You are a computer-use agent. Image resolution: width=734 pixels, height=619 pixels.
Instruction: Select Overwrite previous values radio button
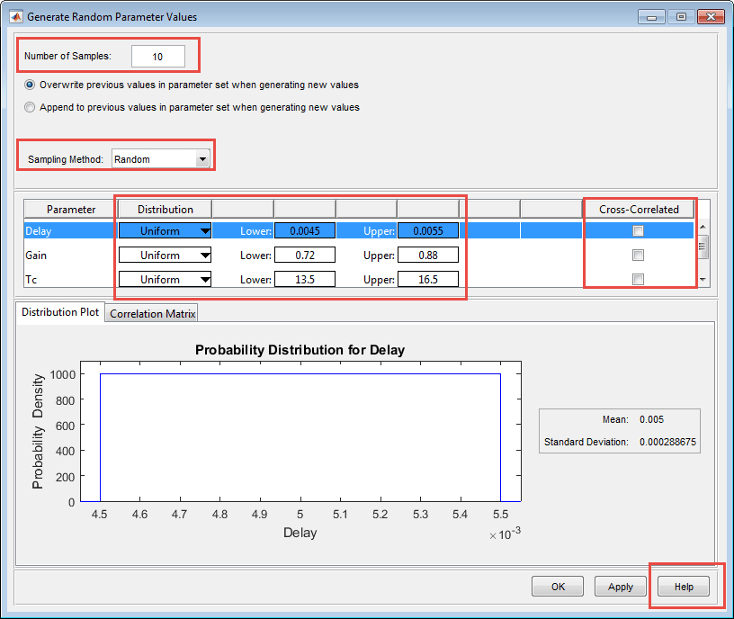click(x=29, y=85)
